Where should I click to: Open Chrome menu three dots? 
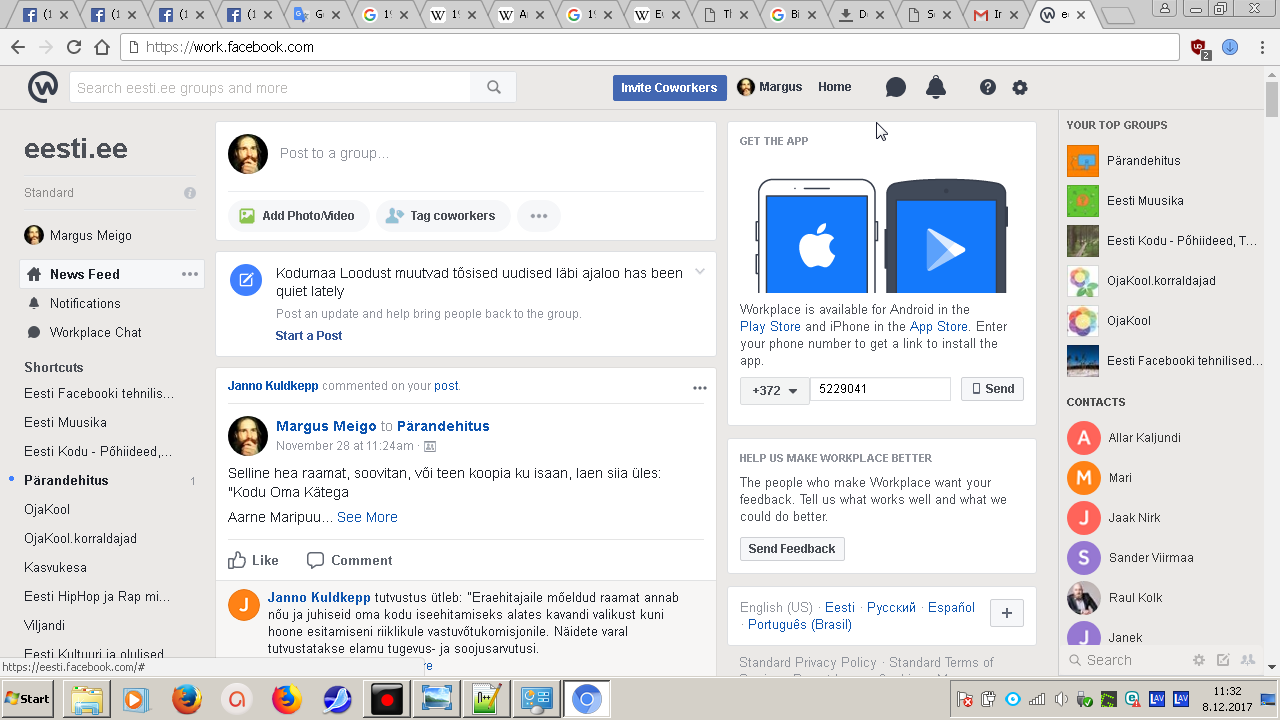[1262, 47]
